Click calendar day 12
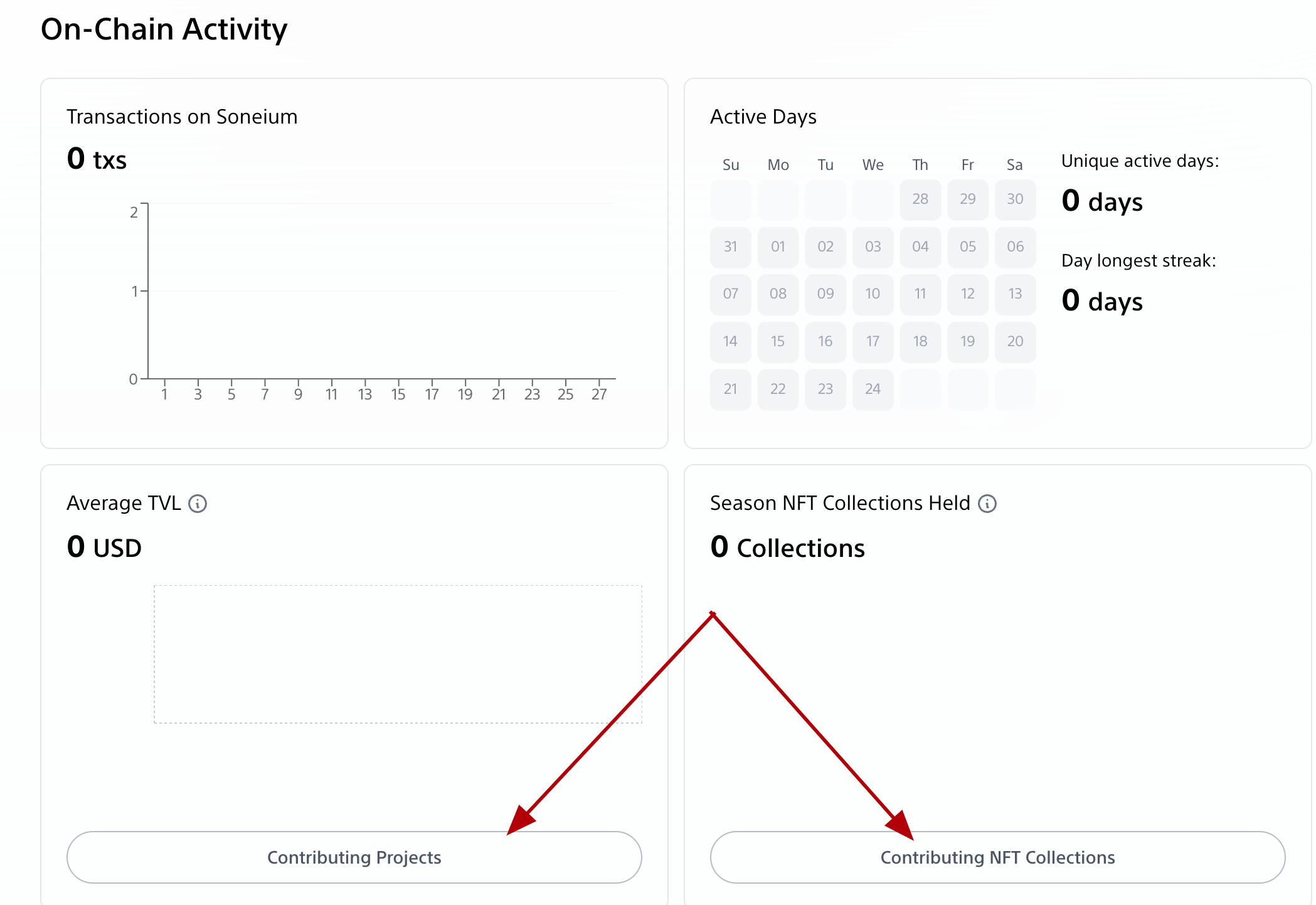This screenshot has width=1316, height=905. pyautogui.click(x=967, y=294)
